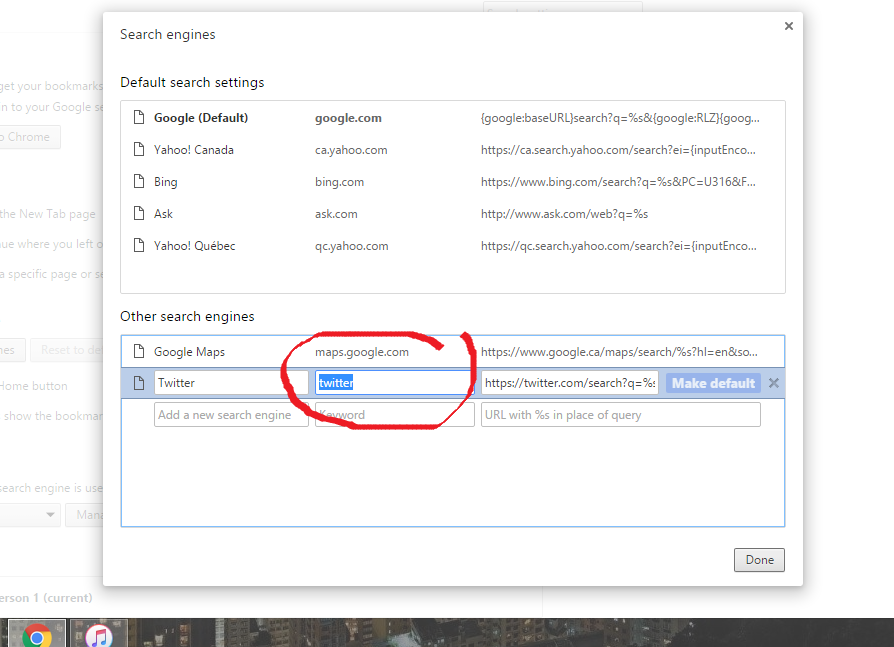Click the Add a new search engine field
The width and height of the screenshot is (894, 647).
click(231, 414)
